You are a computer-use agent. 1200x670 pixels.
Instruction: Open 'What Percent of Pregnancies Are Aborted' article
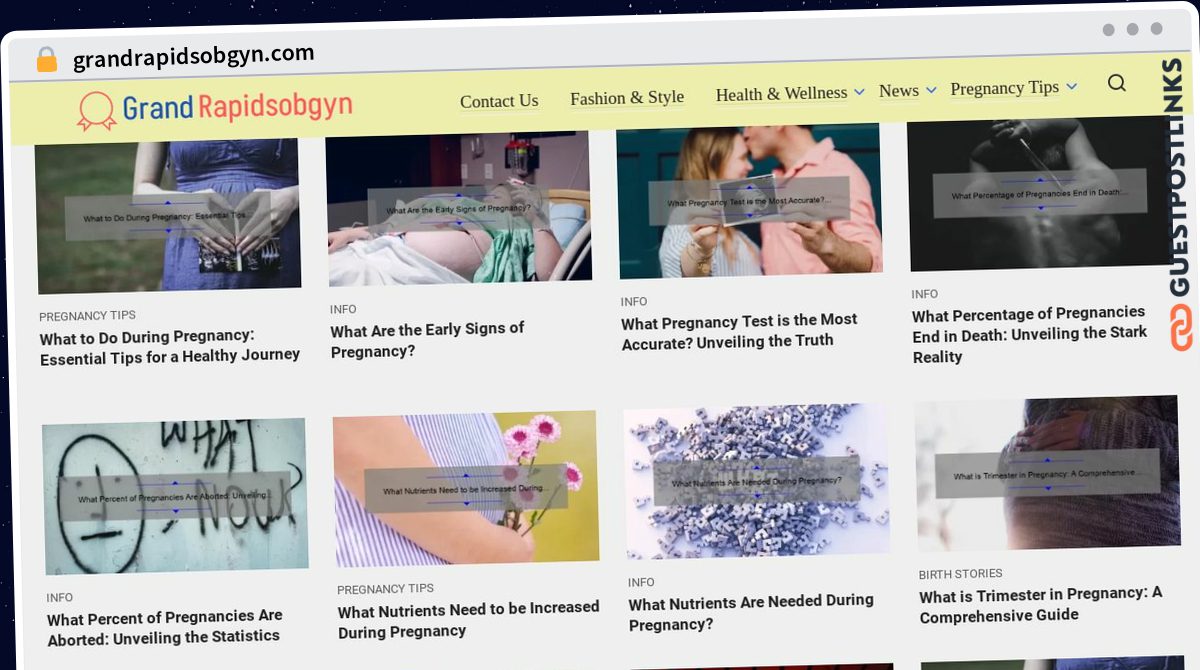[164, 626]
